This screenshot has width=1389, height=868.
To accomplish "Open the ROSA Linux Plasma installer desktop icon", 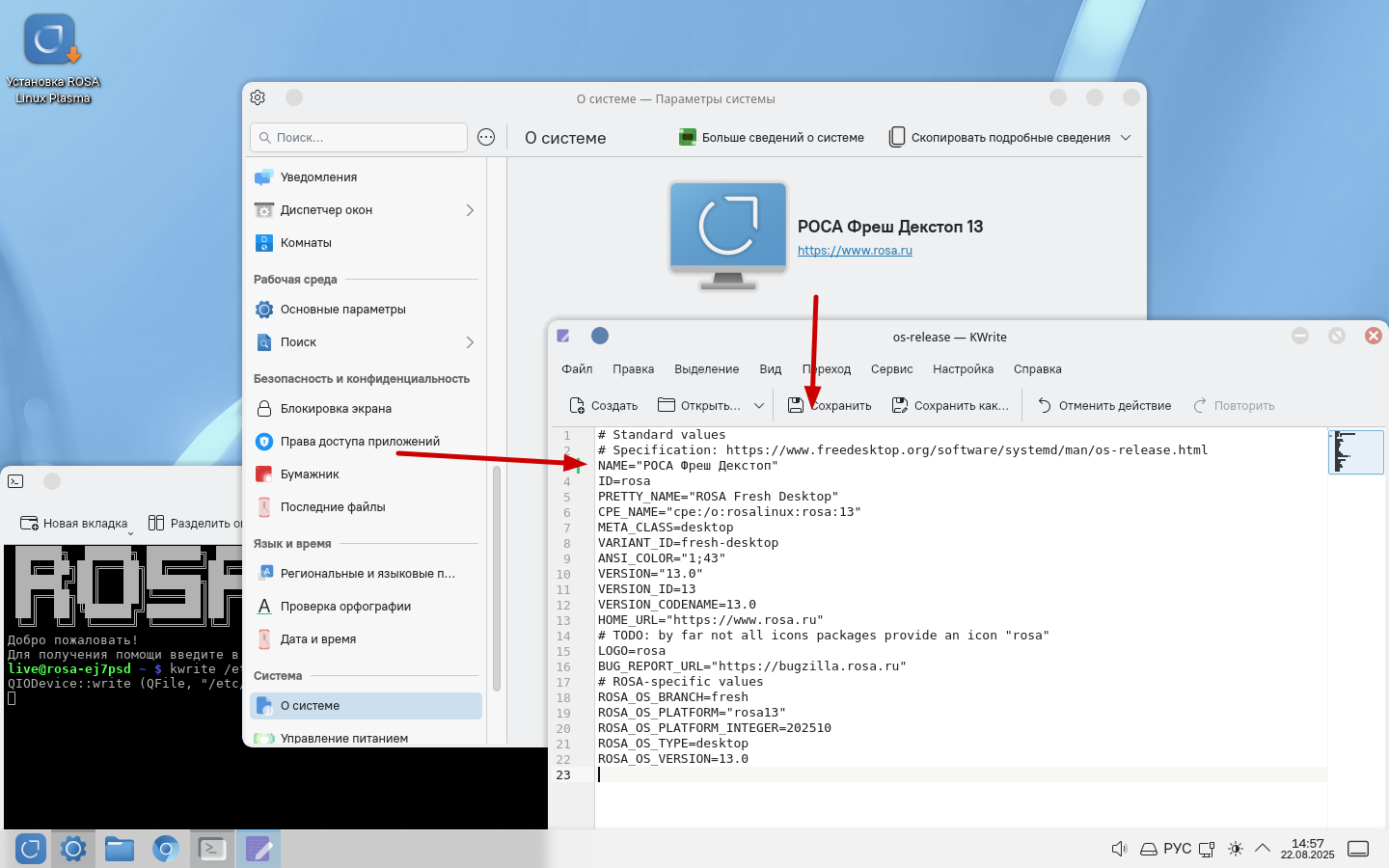I will coord(52,59).
